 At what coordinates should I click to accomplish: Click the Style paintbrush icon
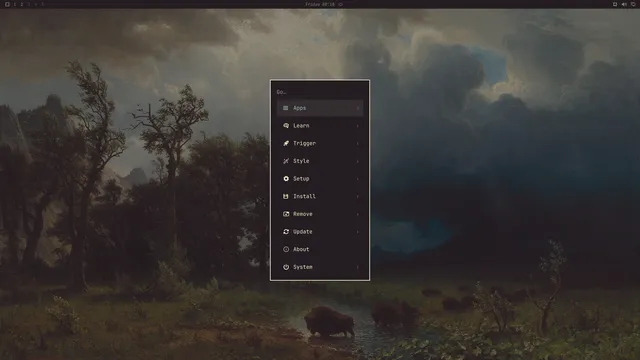coord(286,161)
